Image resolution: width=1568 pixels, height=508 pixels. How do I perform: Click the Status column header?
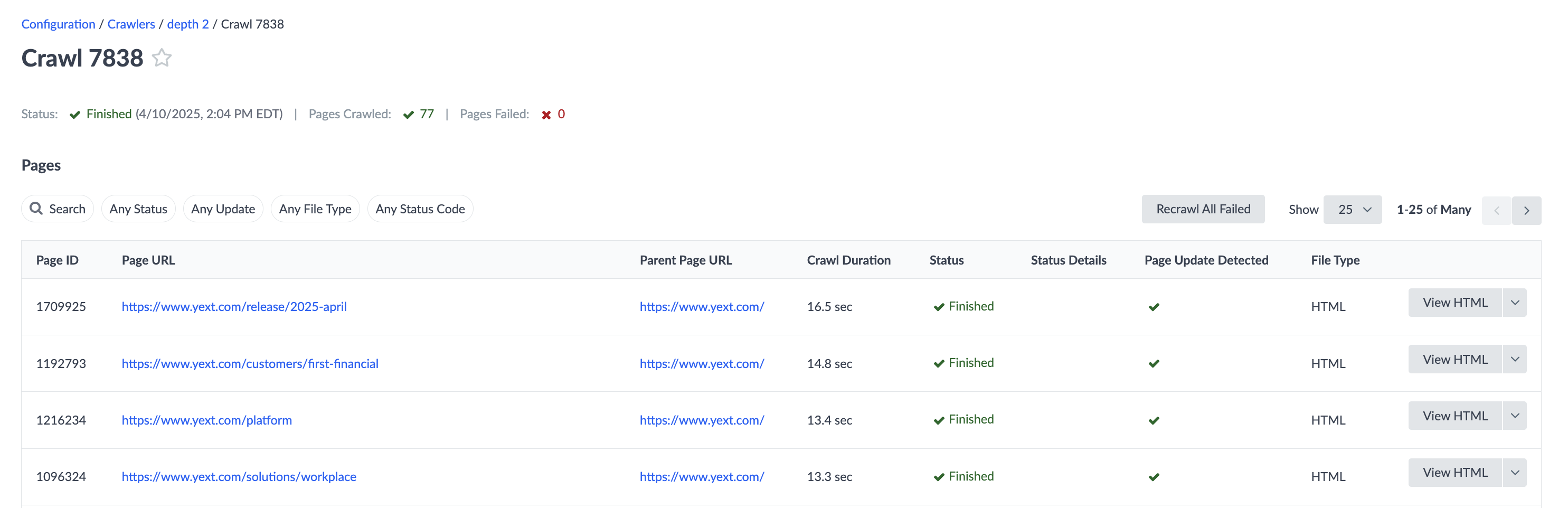pos(947,260)
